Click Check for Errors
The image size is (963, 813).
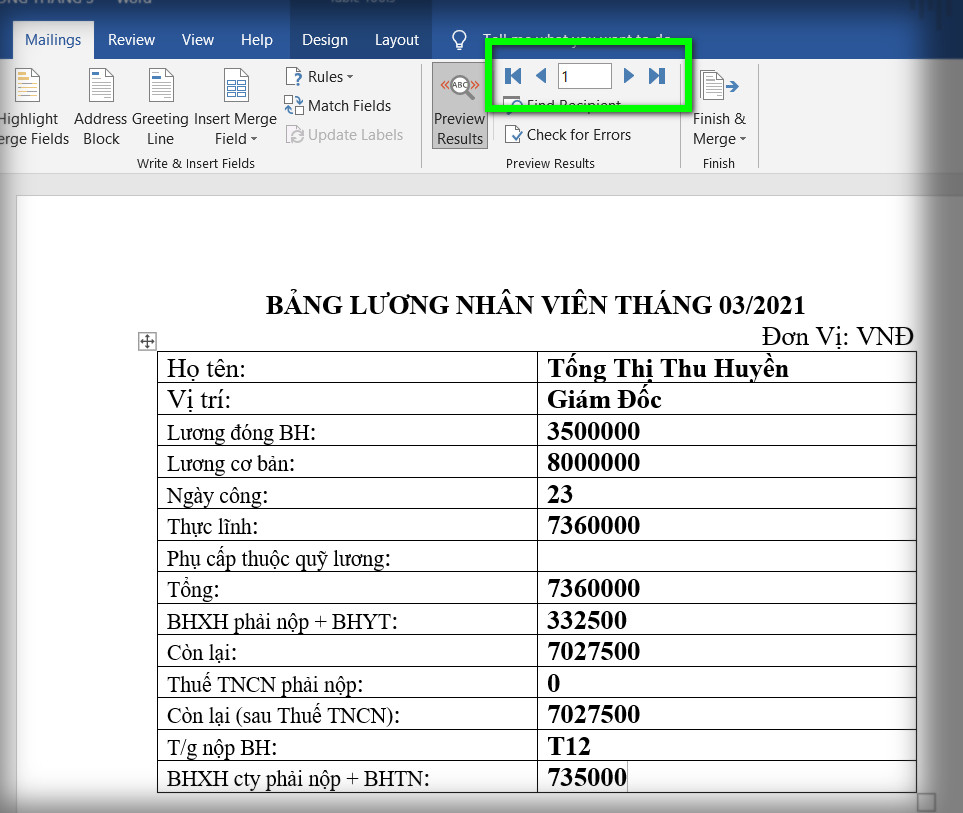[x=568, y=135]
